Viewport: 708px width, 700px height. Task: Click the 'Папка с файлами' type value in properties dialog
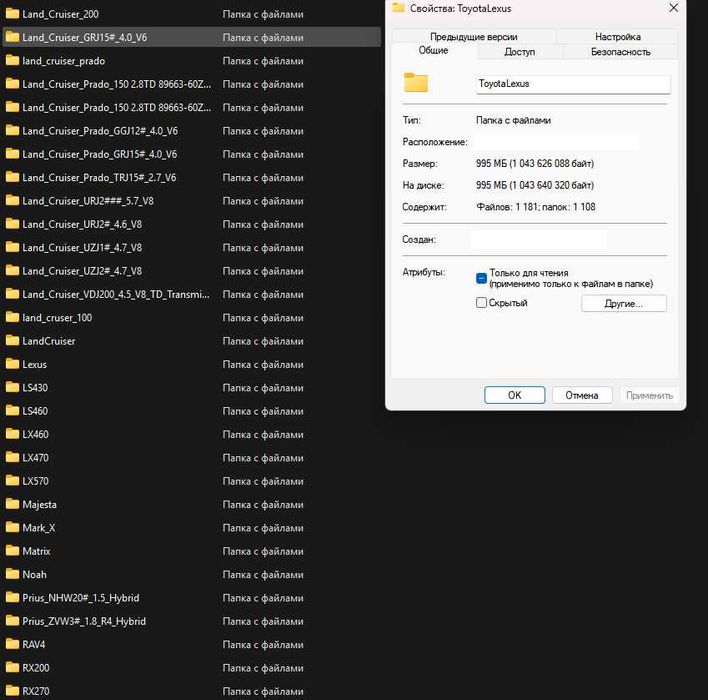click(x=513, y=120)
